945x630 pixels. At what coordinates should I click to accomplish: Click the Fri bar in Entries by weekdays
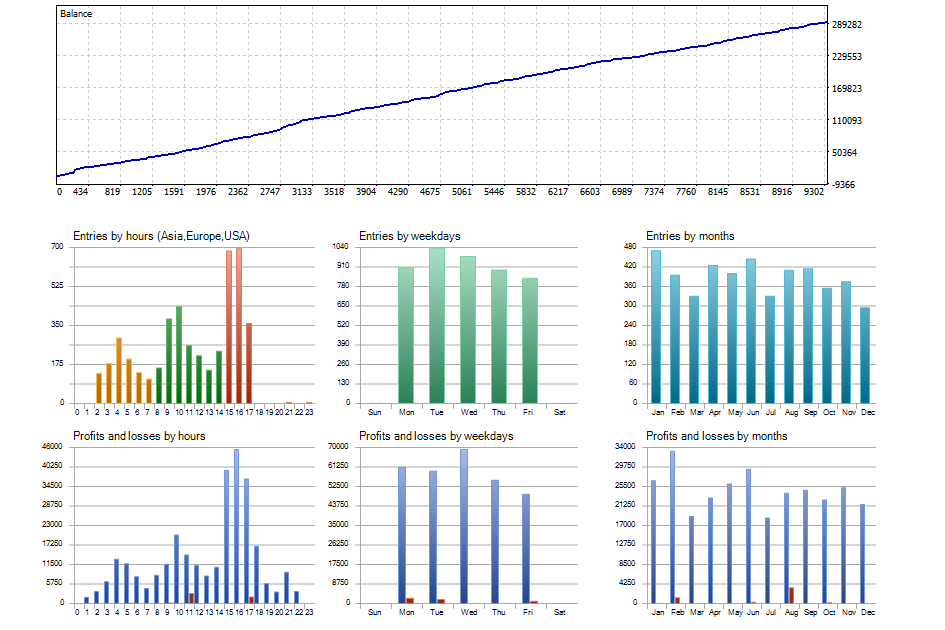(530, 341)
